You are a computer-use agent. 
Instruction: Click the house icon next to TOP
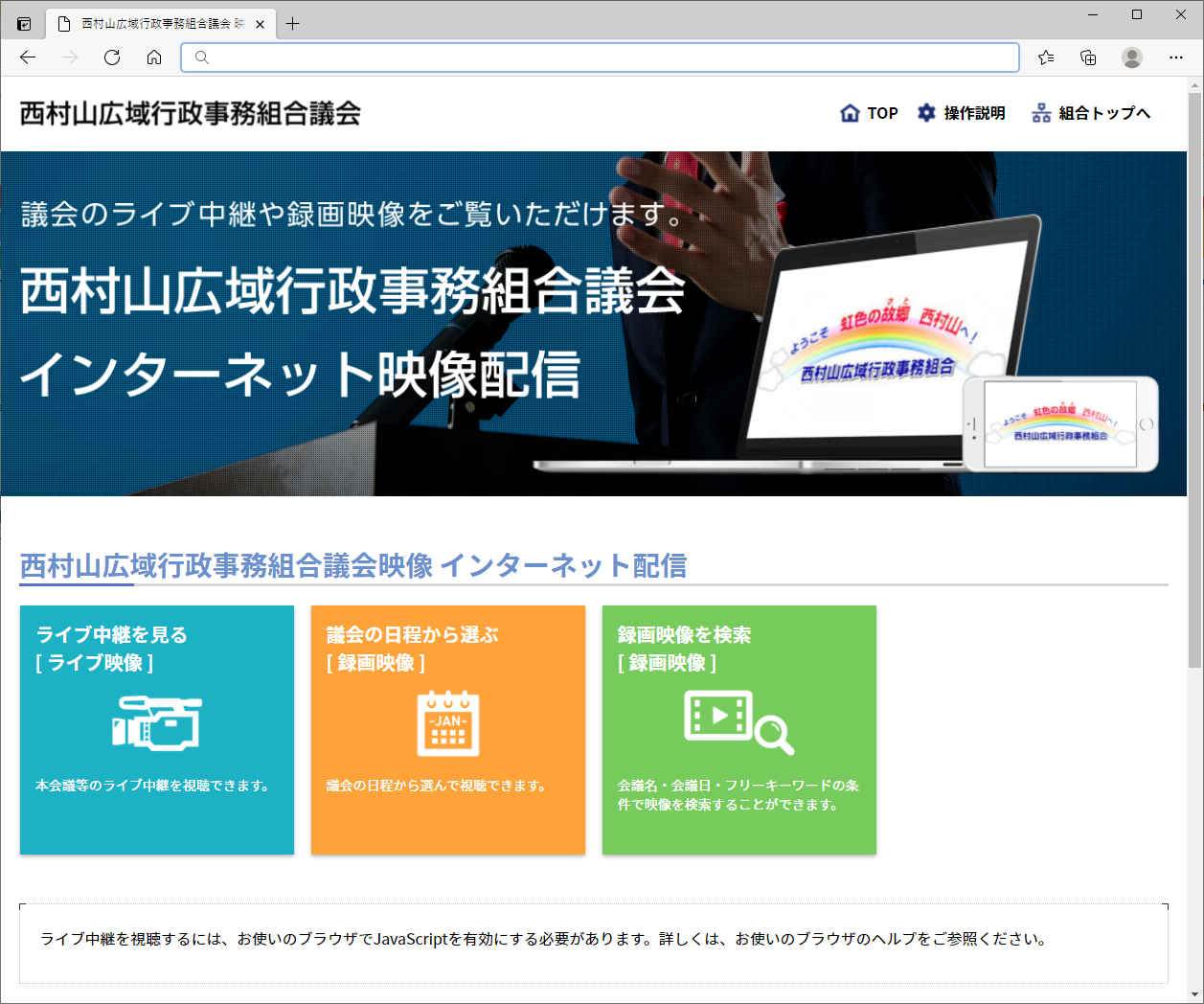850,113
